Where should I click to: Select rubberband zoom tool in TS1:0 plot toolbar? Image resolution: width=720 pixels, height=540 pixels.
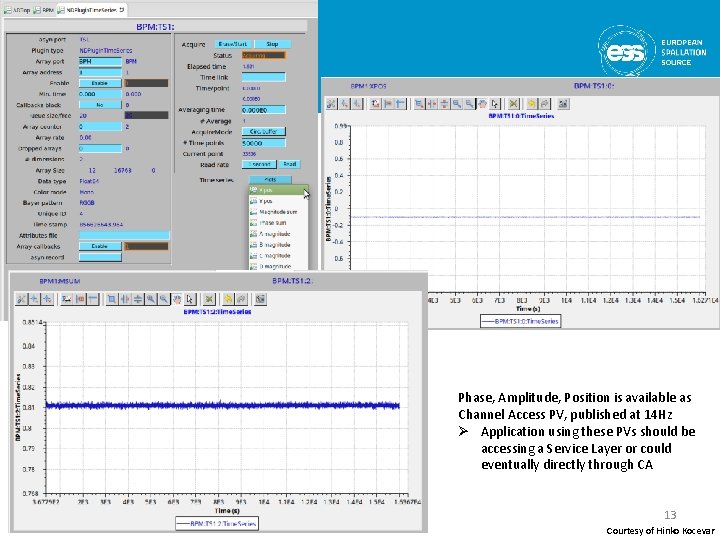(419, 104)
